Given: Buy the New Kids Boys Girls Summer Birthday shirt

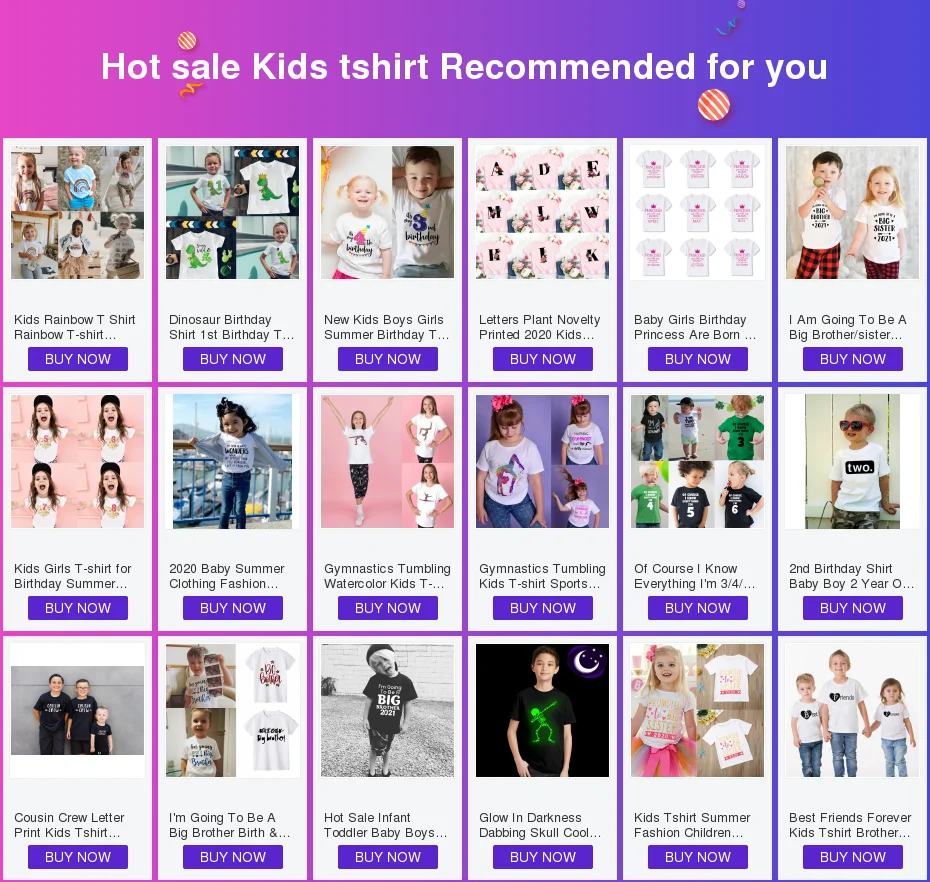Looking at the screenshot, I should [388, 359].
